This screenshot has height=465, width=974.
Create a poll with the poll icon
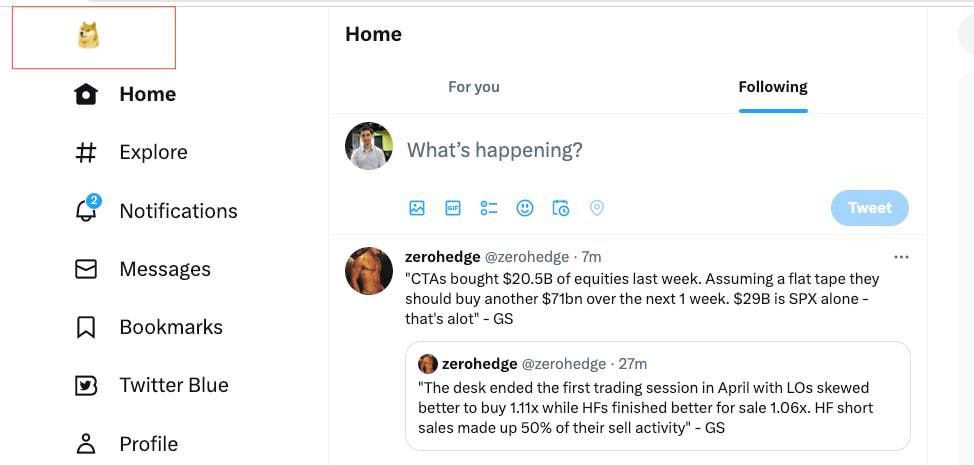pos(489,208)
